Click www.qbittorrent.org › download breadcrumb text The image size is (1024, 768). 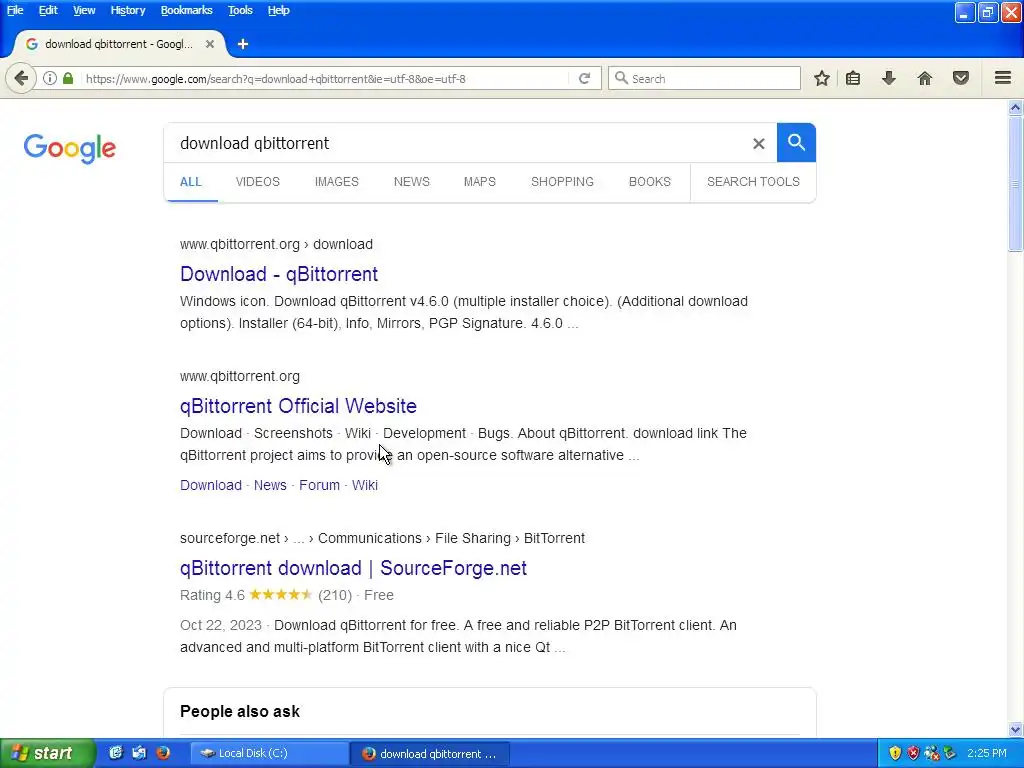click(276, 244)
